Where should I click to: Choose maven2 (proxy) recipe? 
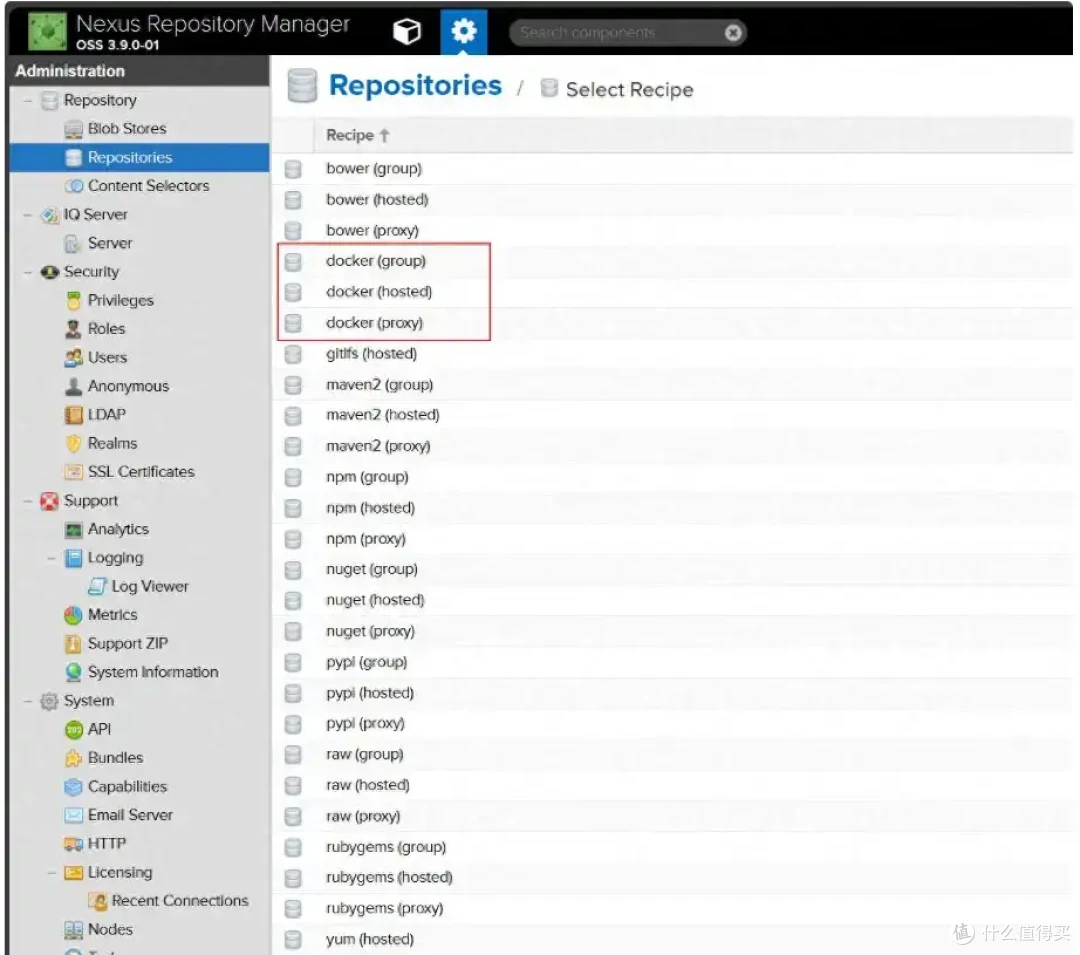(x=672, y=446)
